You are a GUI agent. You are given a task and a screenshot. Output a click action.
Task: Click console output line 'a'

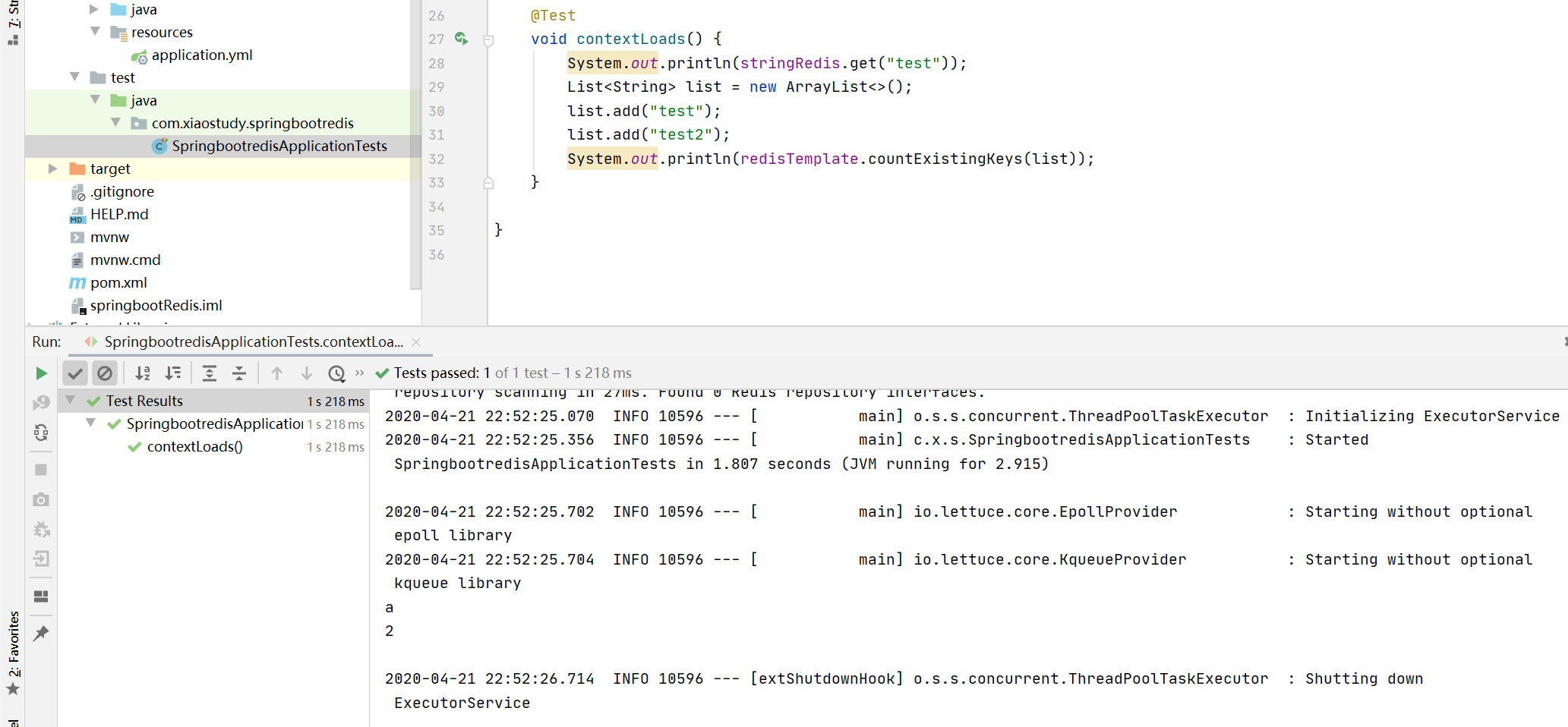(390, 608)
